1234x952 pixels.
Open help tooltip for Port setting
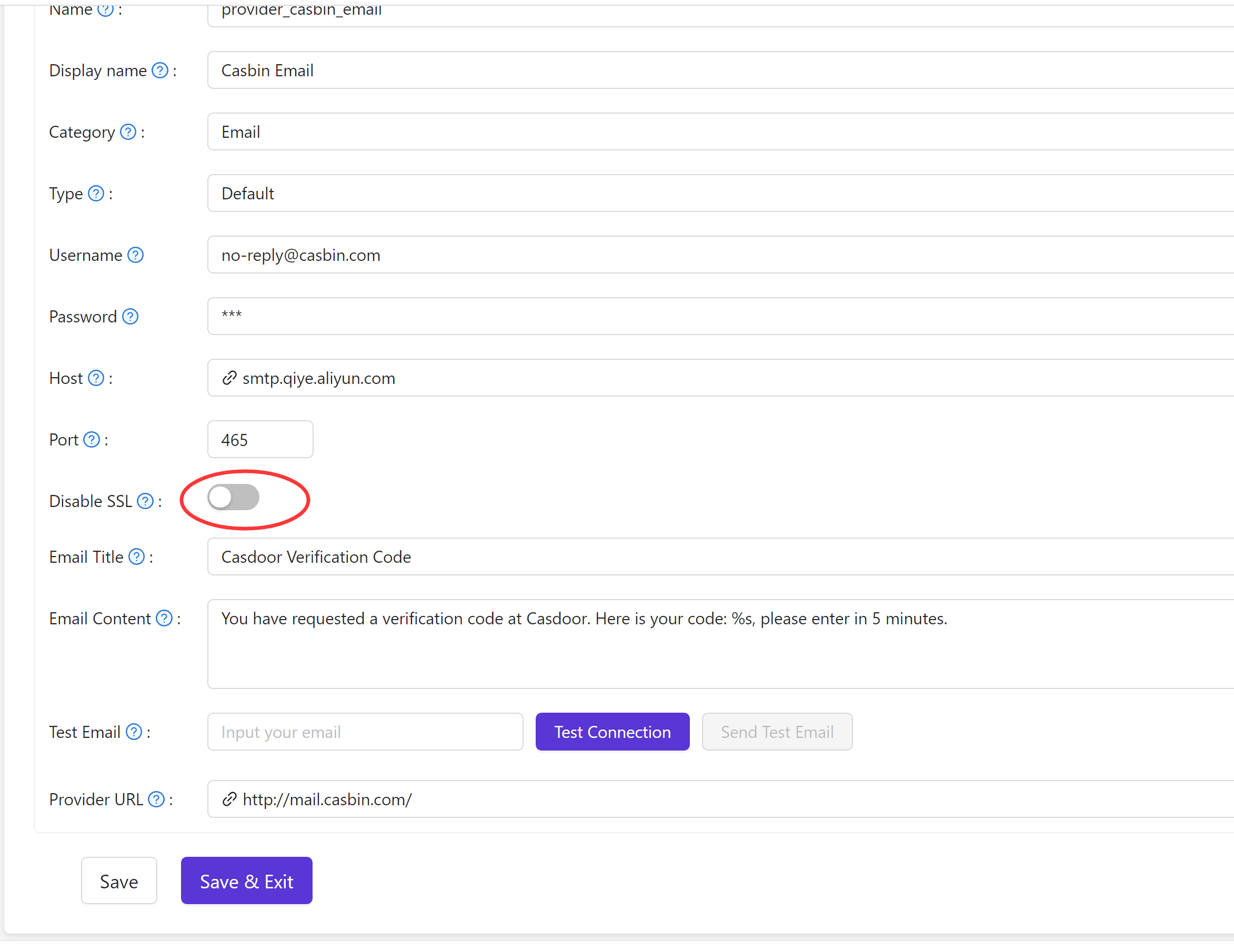[x=92, y=439]
